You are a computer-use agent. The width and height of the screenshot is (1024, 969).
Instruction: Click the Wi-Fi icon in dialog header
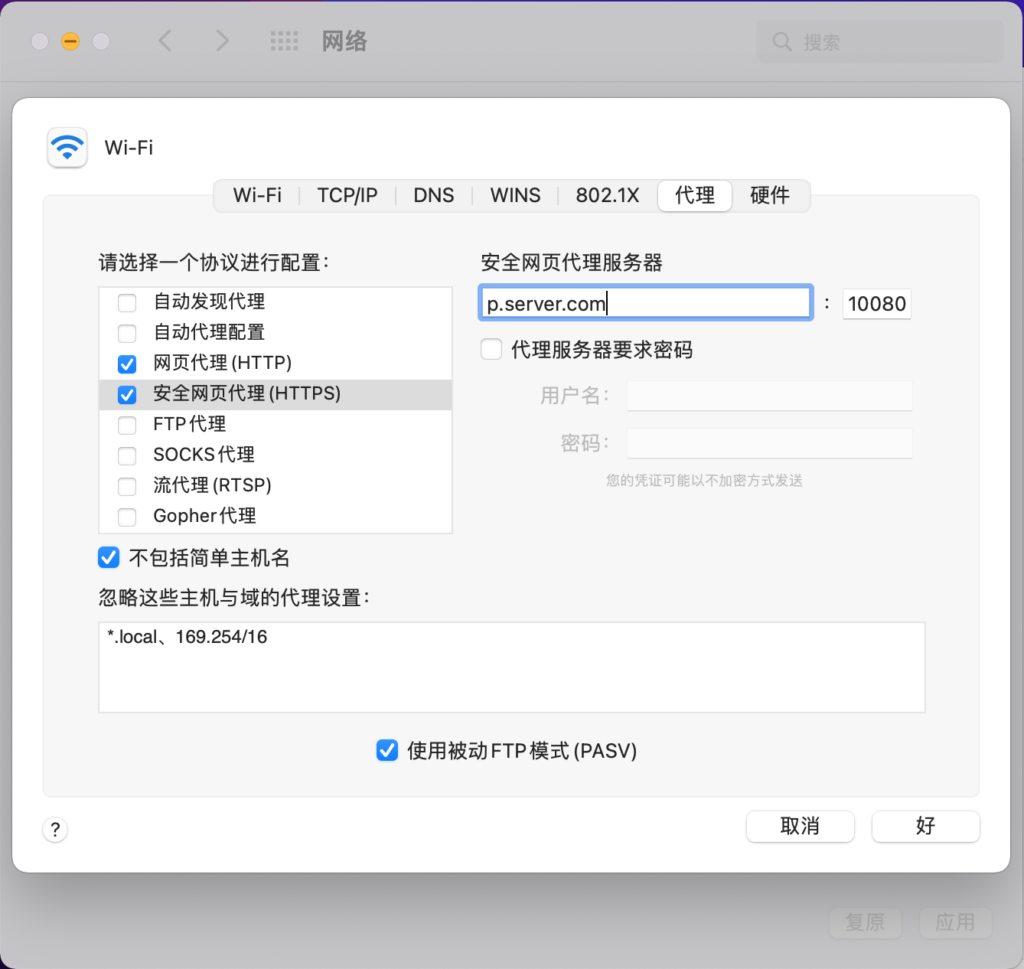point(67,148)
